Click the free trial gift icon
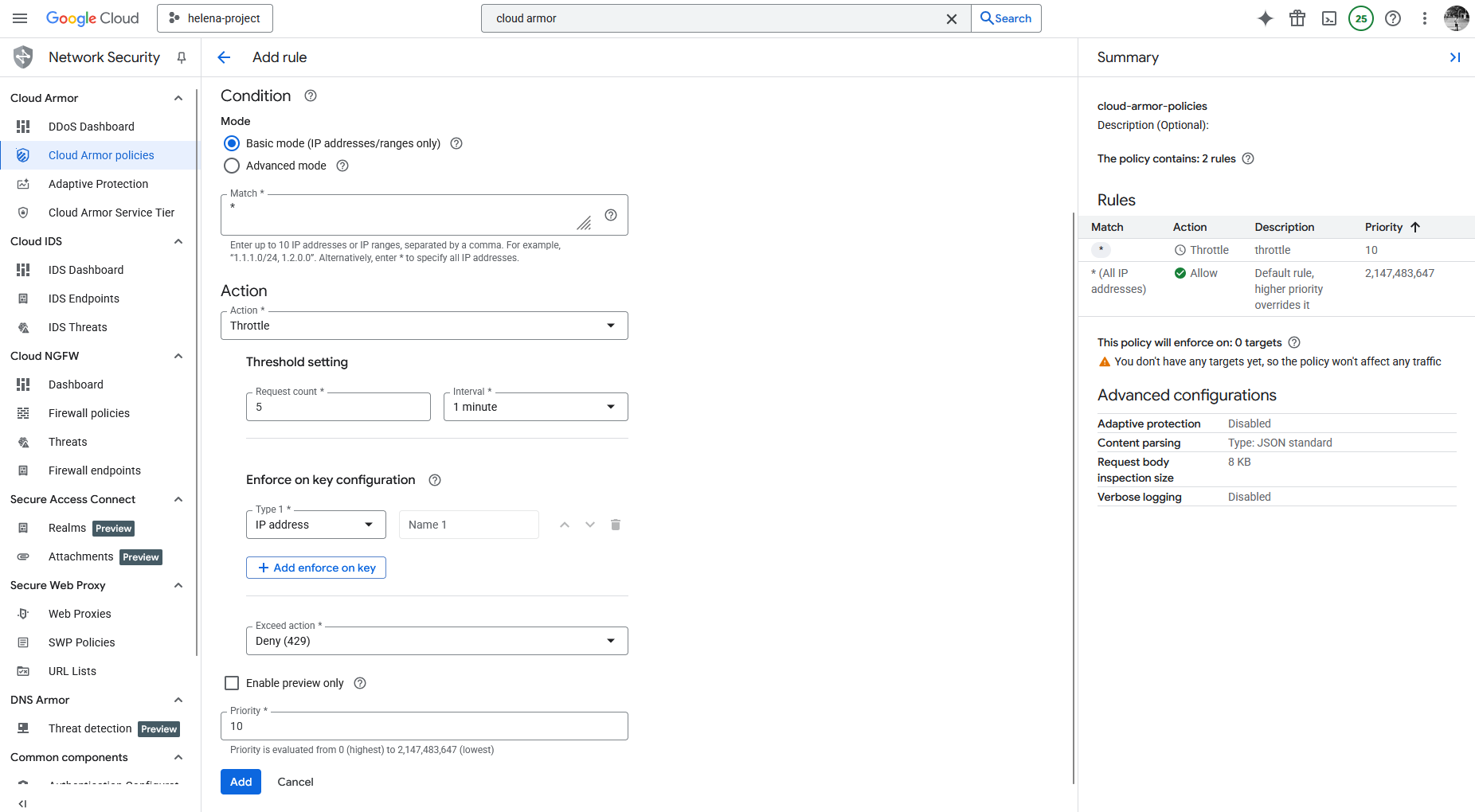The image size is (1475, 812). pyautogui.click(x=1297, y=18)
